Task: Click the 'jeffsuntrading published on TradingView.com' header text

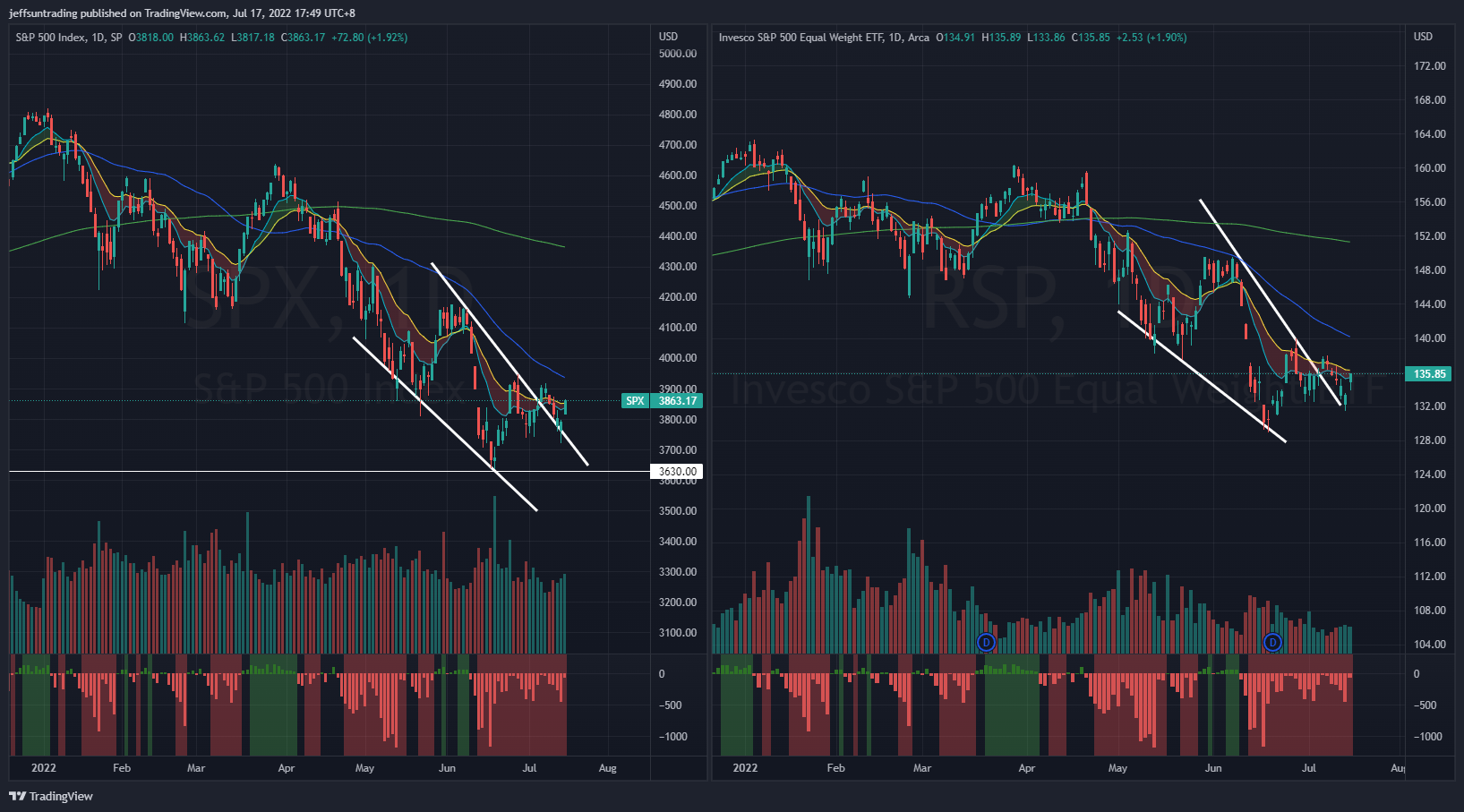Action: pyautogui.click(x=118, y=13)
